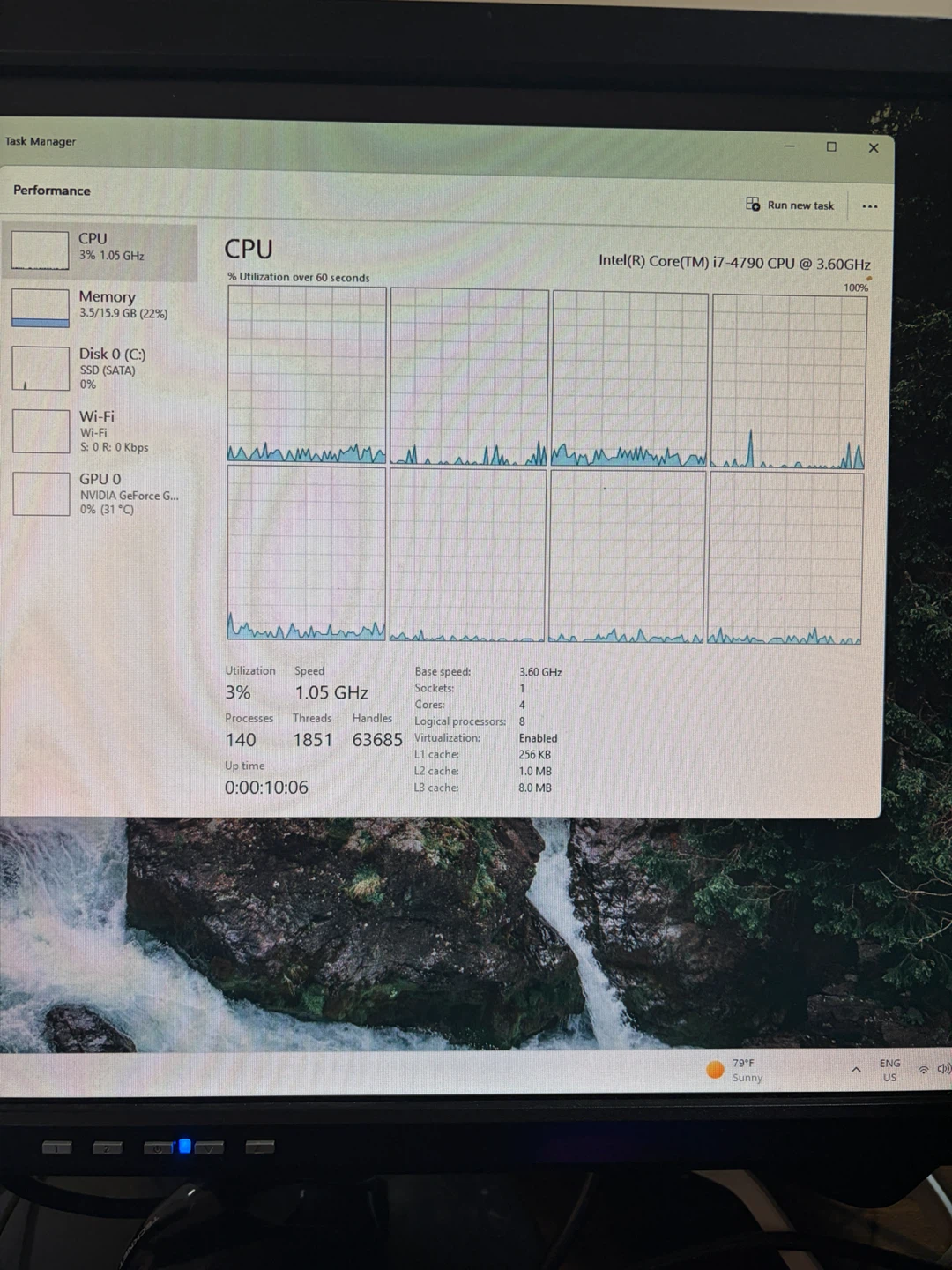Click the volume speaker tray icon

(943, 1069)
